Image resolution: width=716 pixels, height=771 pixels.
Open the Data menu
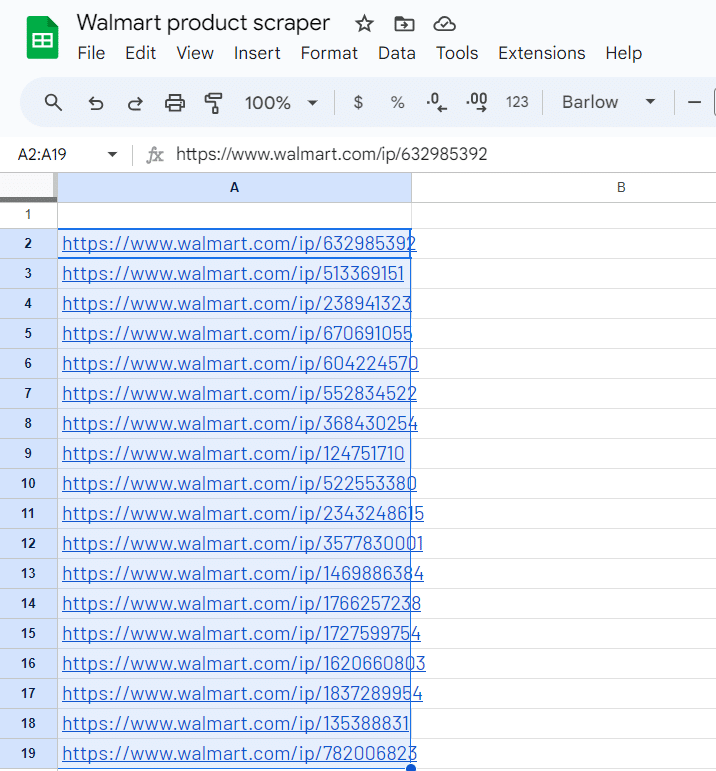[x=396, y=53]
